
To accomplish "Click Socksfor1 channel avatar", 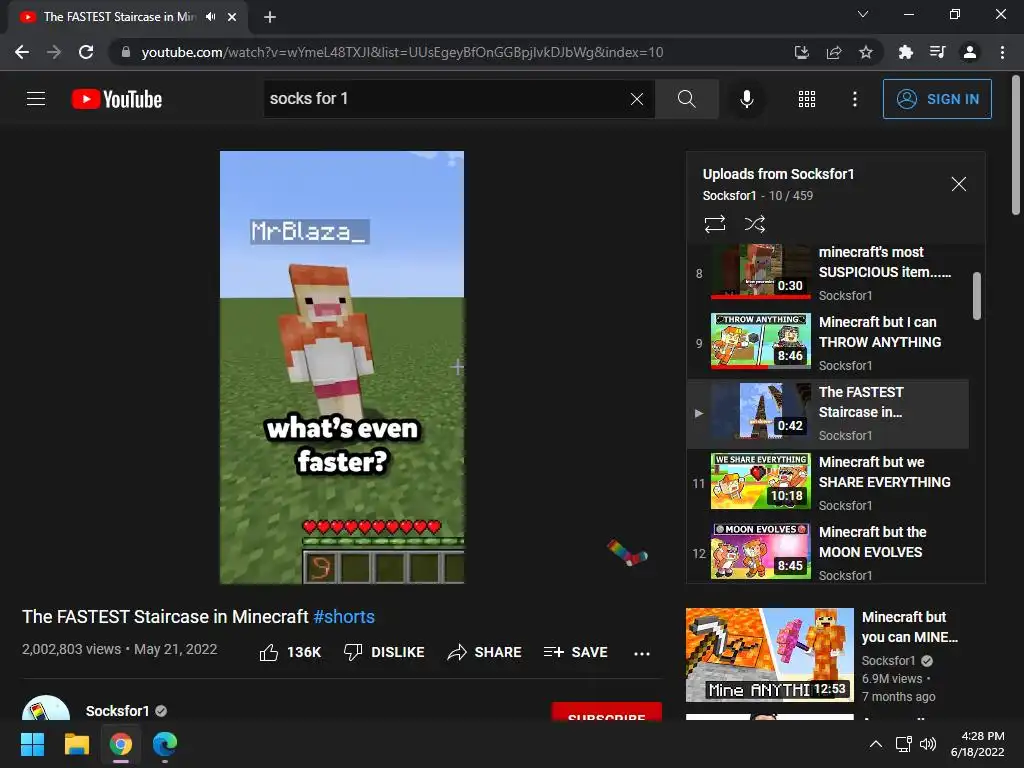I will click(46, 709).
